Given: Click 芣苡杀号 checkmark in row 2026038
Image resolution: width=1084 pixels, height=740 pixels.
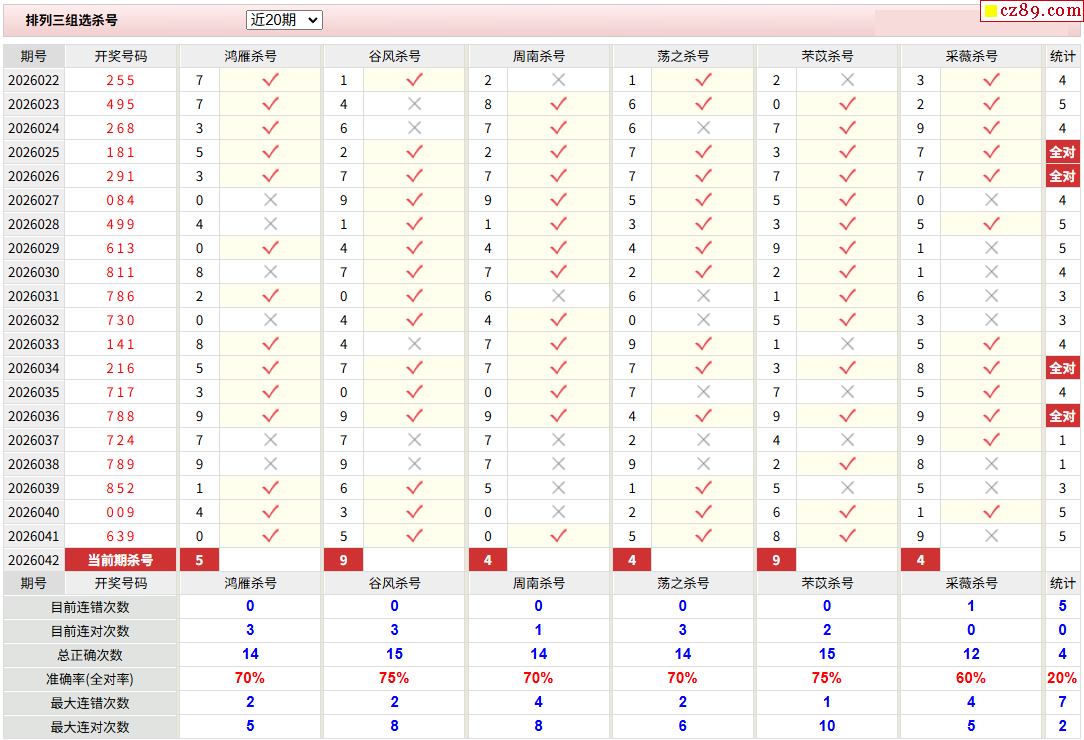Looking at the screenshot, I should click(x=847, y=464).
